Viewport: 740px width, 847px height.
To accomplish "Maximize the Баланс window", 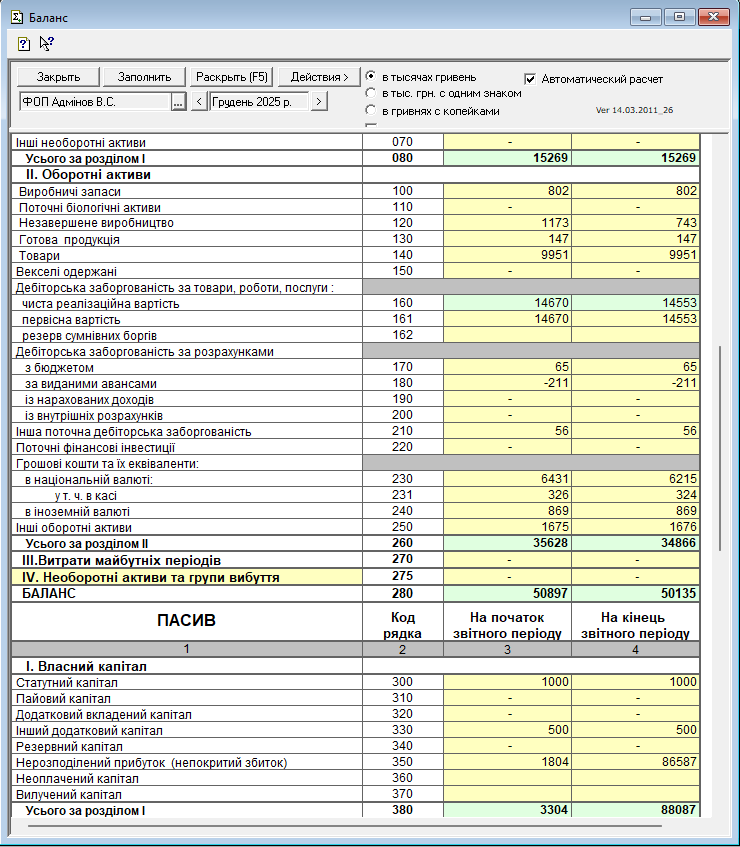I will coord(679,16).
